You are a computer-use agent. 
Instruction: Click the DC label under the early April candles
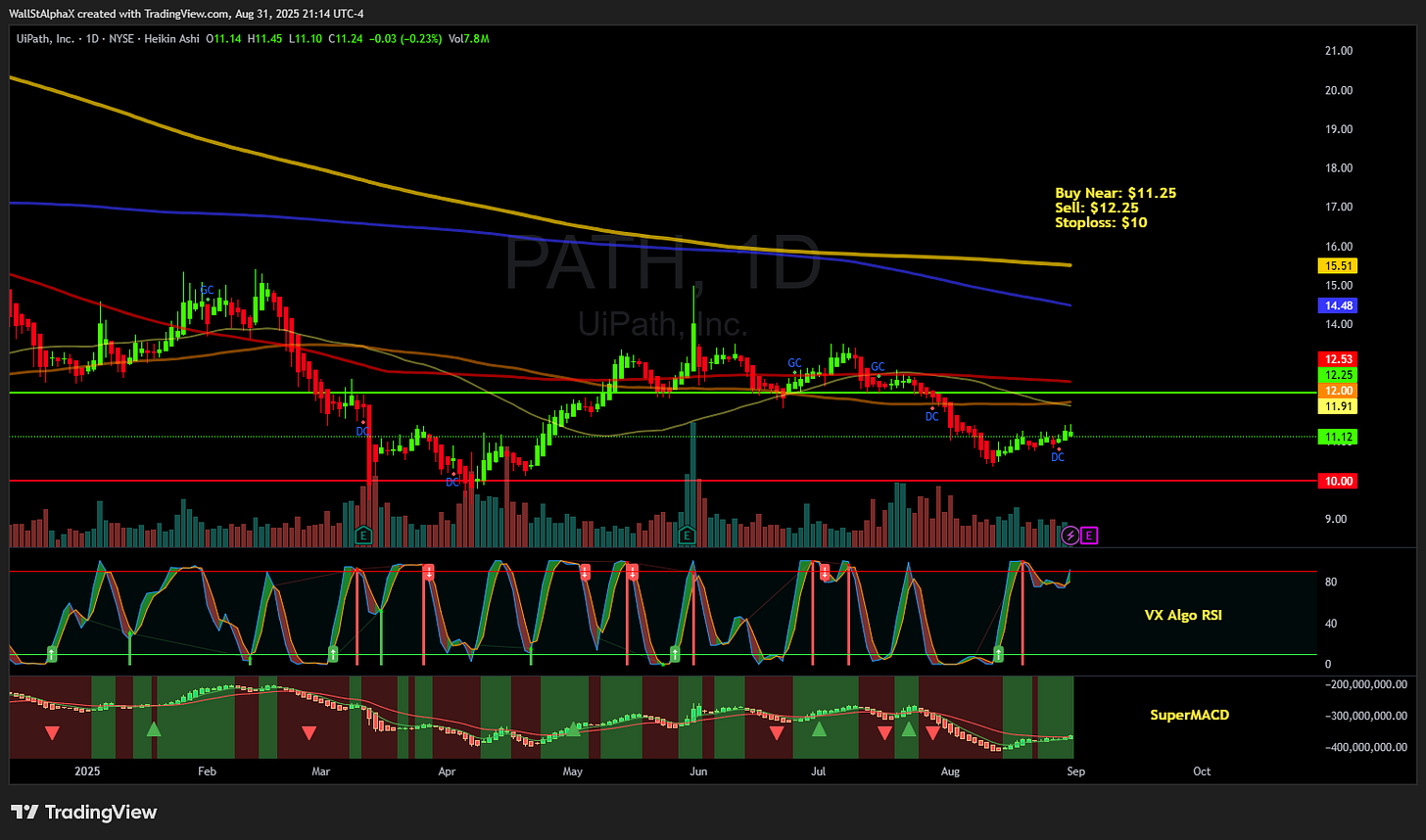452,482
